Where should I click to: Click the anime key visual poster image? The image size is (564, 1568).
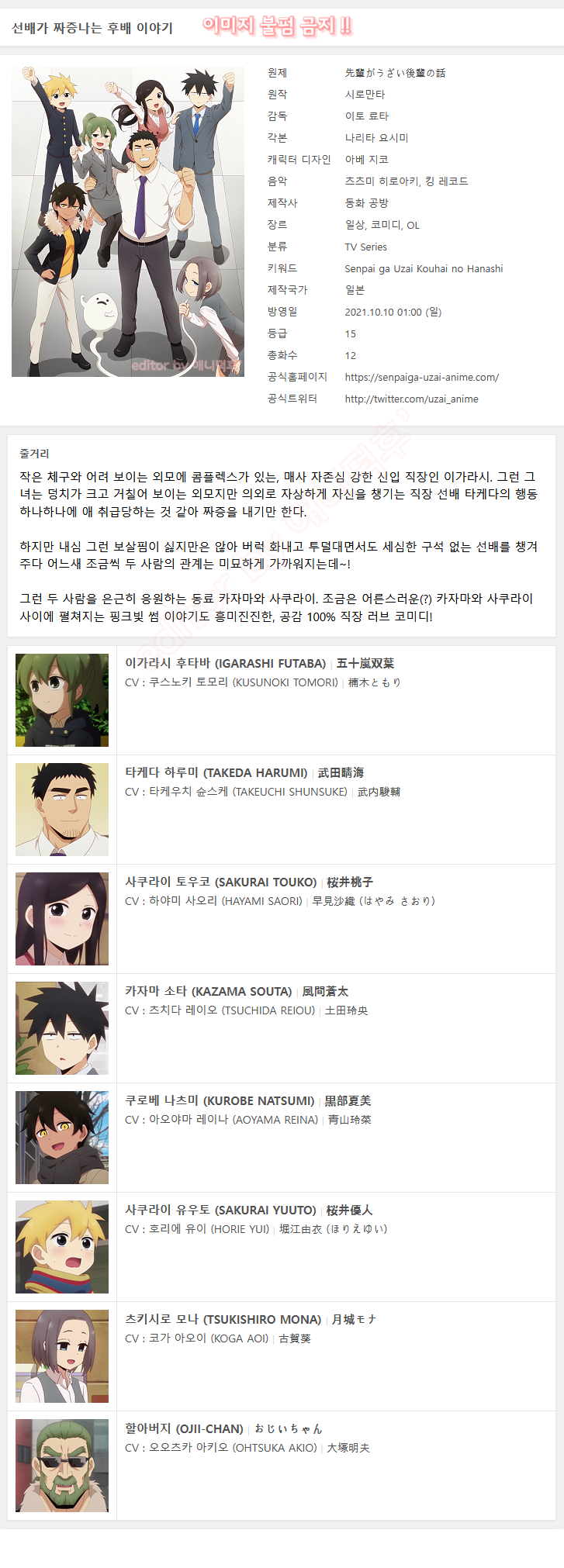pyautogui.click(x=128, y=222)
